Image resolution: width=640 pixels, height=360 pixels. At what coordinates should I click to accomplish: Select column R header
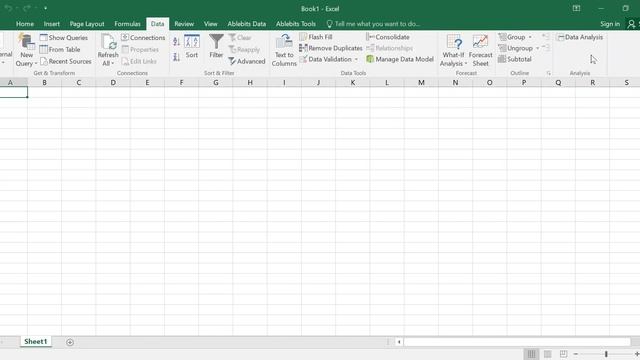[592, 82]
